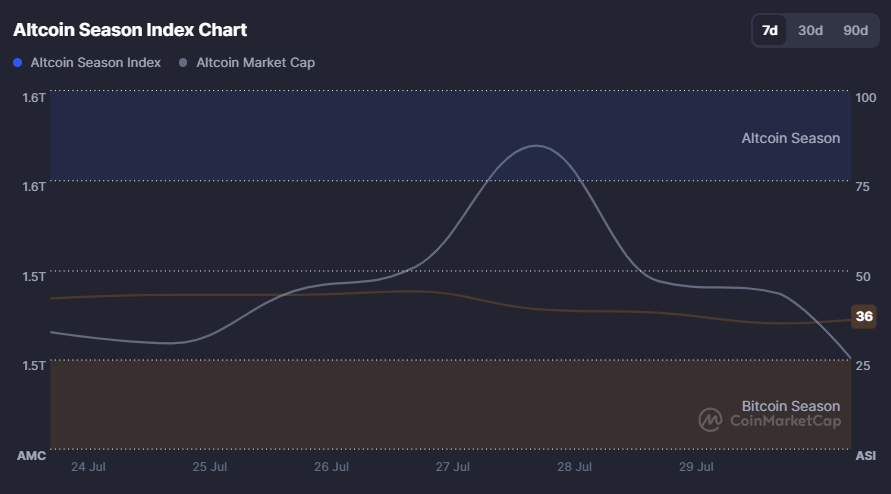Click the Bitcoin Season zone label
Viewport: 891px width, 494px height.
tap(790, 406)
